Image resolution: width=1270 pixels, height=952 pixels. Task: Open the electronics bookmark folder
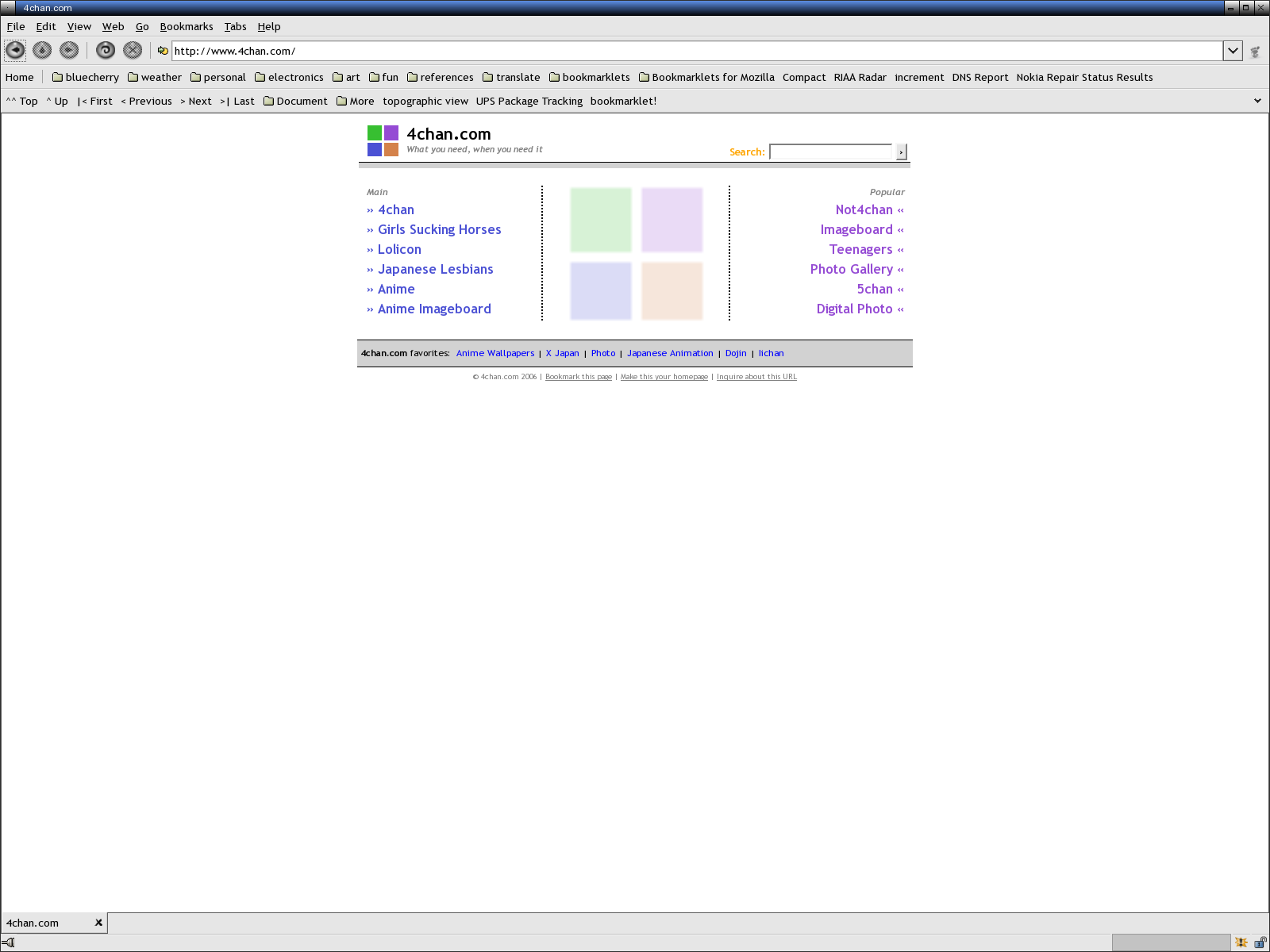pyautogui.click(x=289, y=77)
